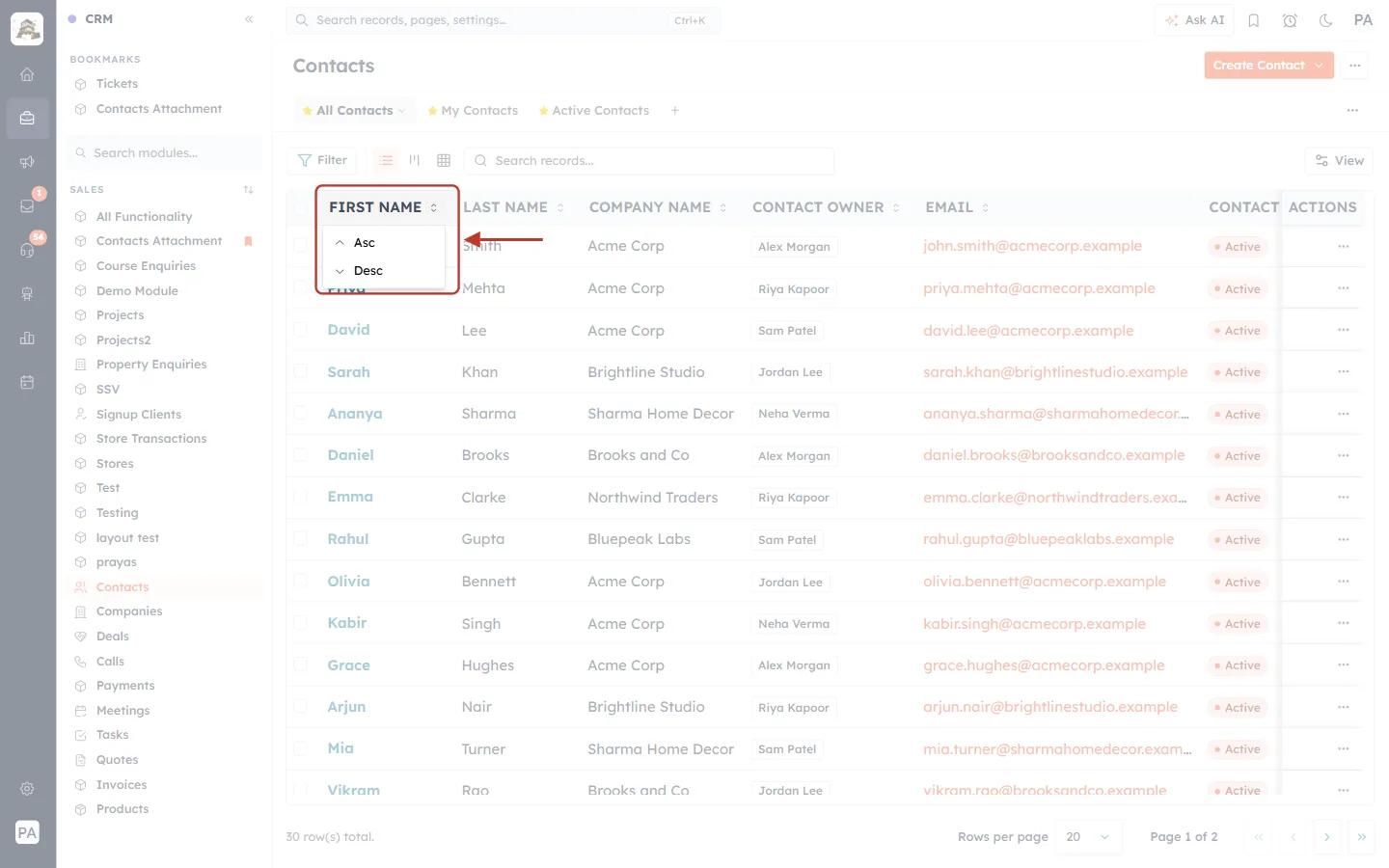The image size is (1389, 868).
Task: Switch to kanban view icon
Action: pyautogui.click(x=415, y=160)
